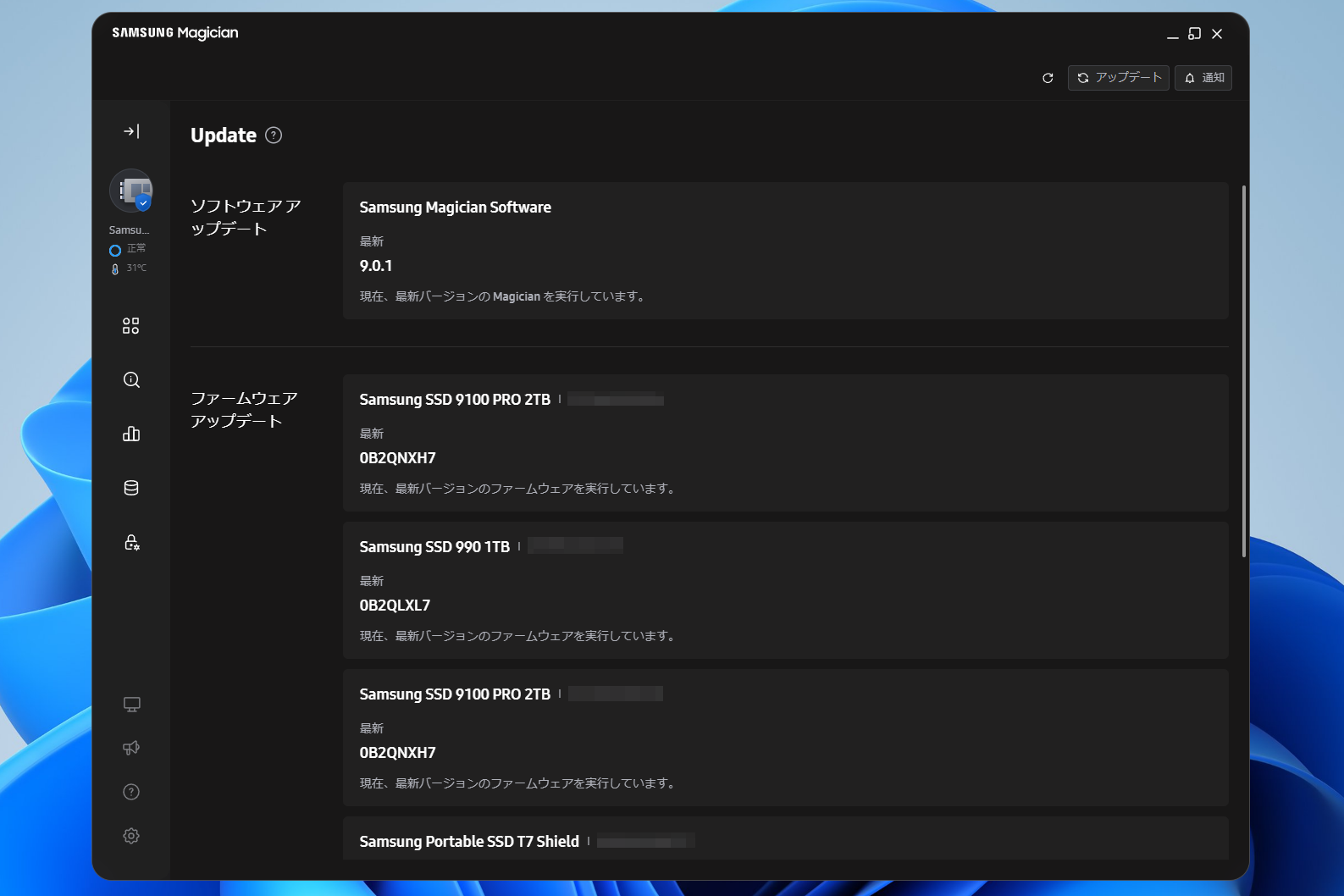1344x896 pixels.
Task: Click the "現在、最新バージョンの Magician を実行しています。" message
Action: pos(505,296)
